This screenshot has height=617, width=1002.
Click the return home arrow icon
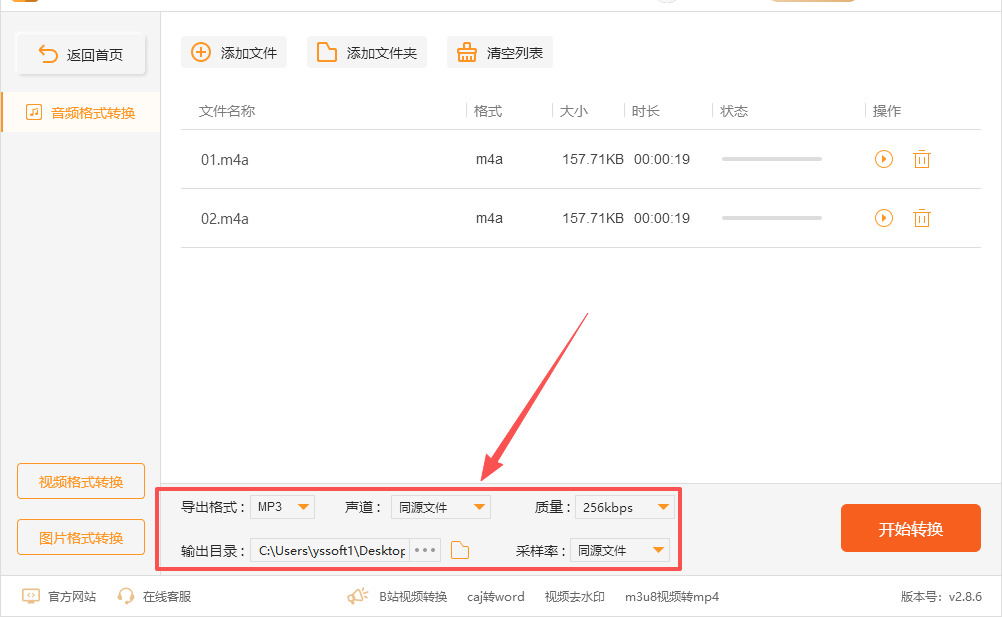[x=49, y=54]
